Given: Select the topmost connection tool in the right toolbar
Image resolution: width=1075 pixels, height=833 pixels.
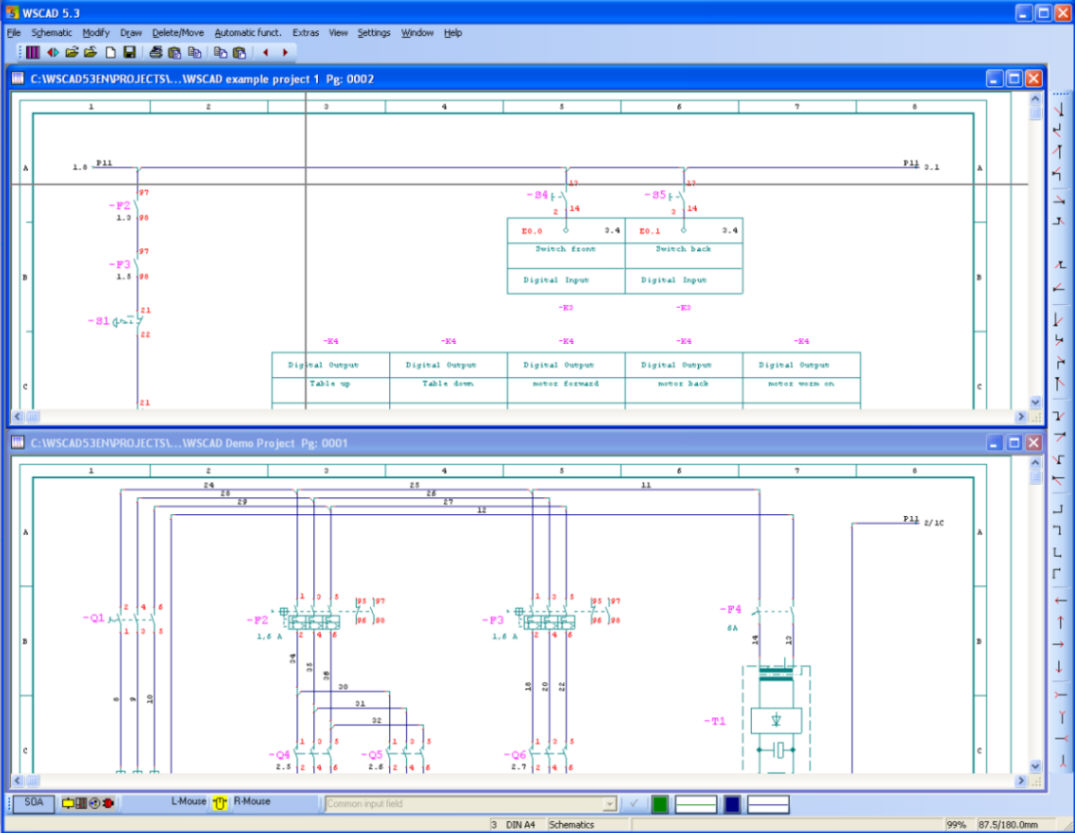Looking at the screenshot, I should (x=1059, y=109).
